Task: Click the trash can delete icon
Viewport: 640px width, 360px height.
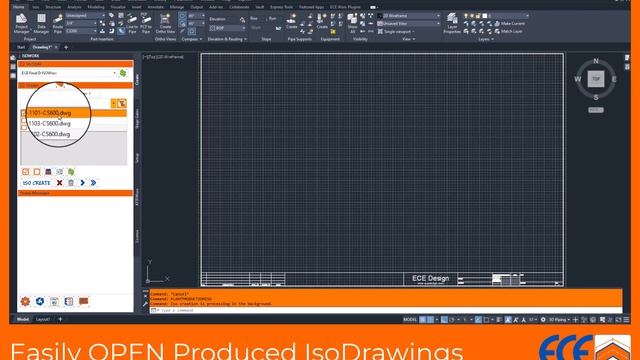Action: 71,183
